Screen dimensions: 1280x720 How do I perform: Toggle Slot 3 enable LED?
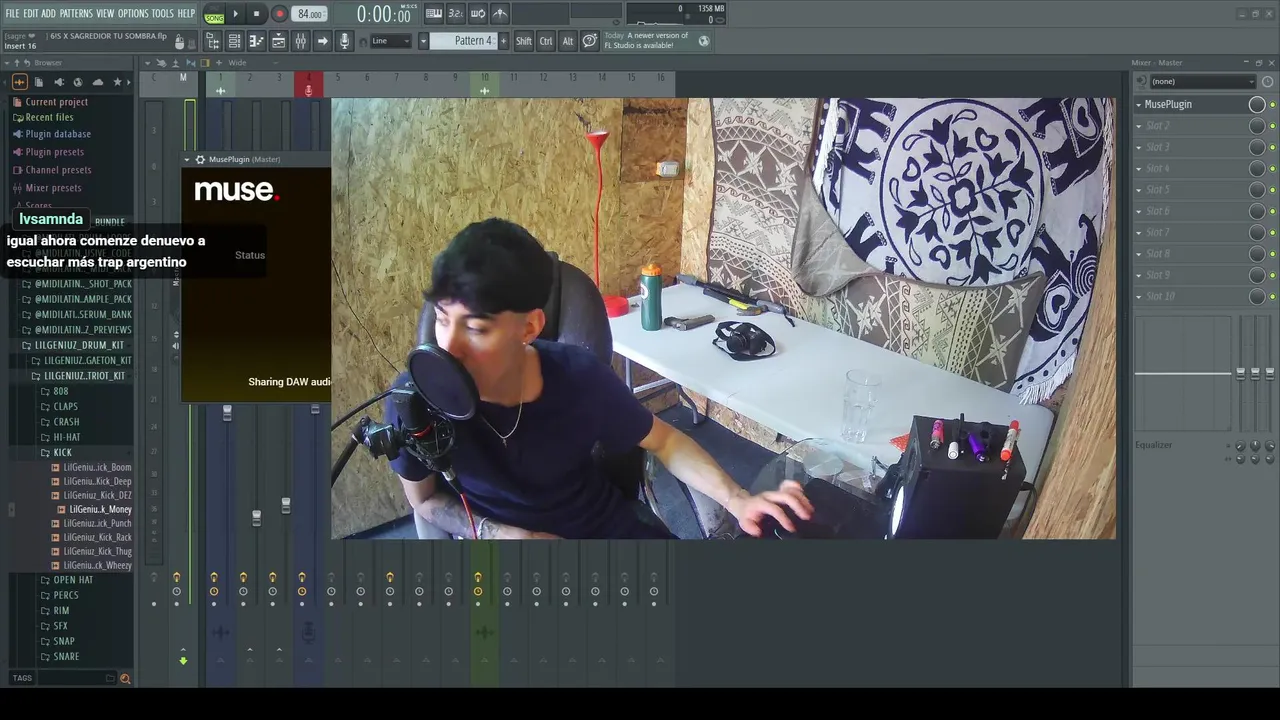[x=1272, y=147]
